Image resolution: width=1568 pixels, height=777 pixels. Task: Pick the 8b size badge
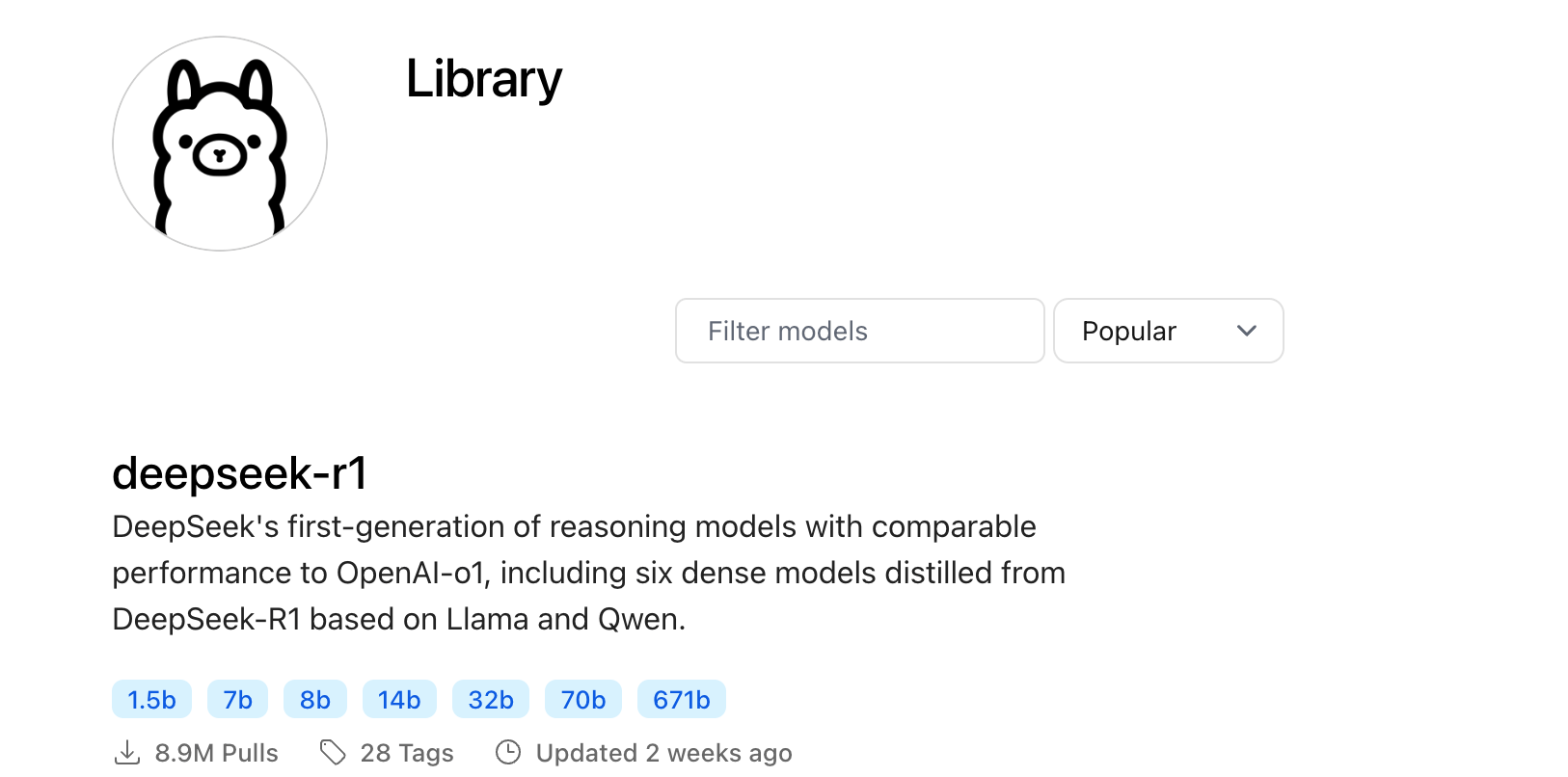[314, 700]
